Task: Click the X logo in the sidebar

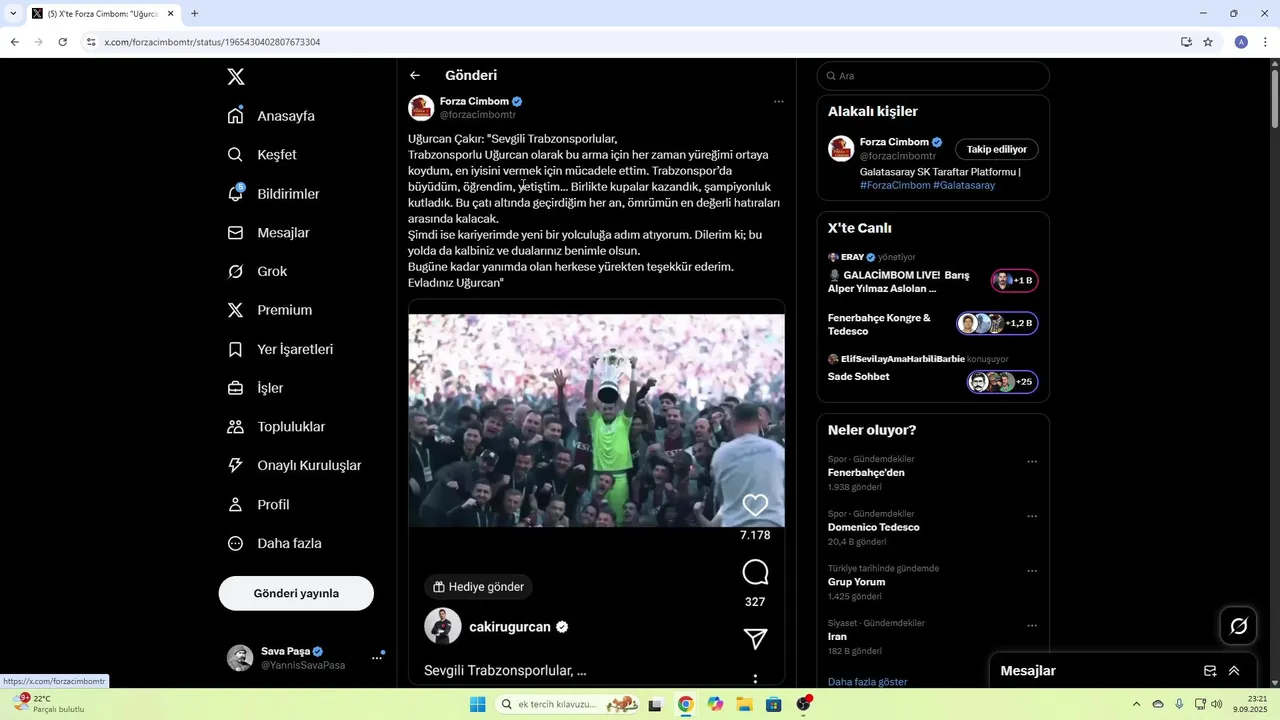Action: pyautogui.click(x=235, y=77)
